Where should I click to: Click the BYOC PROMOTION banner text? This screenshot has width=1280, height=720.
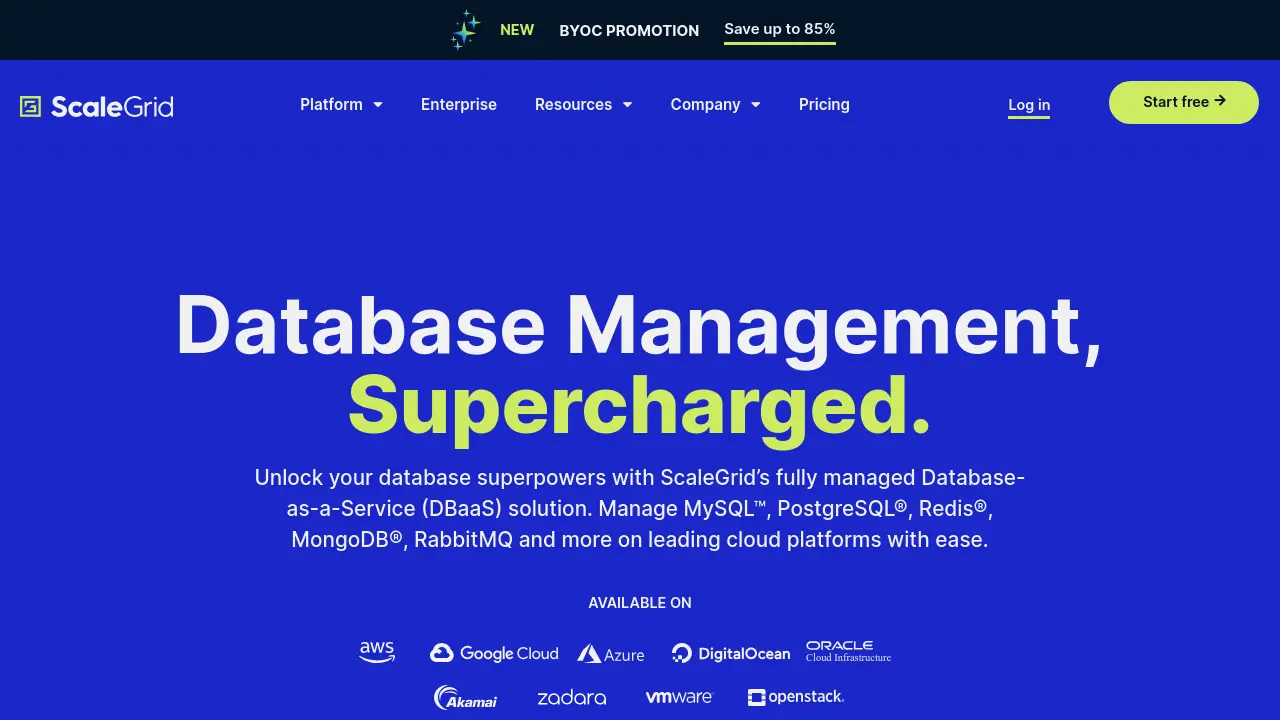tap(629, 30)
